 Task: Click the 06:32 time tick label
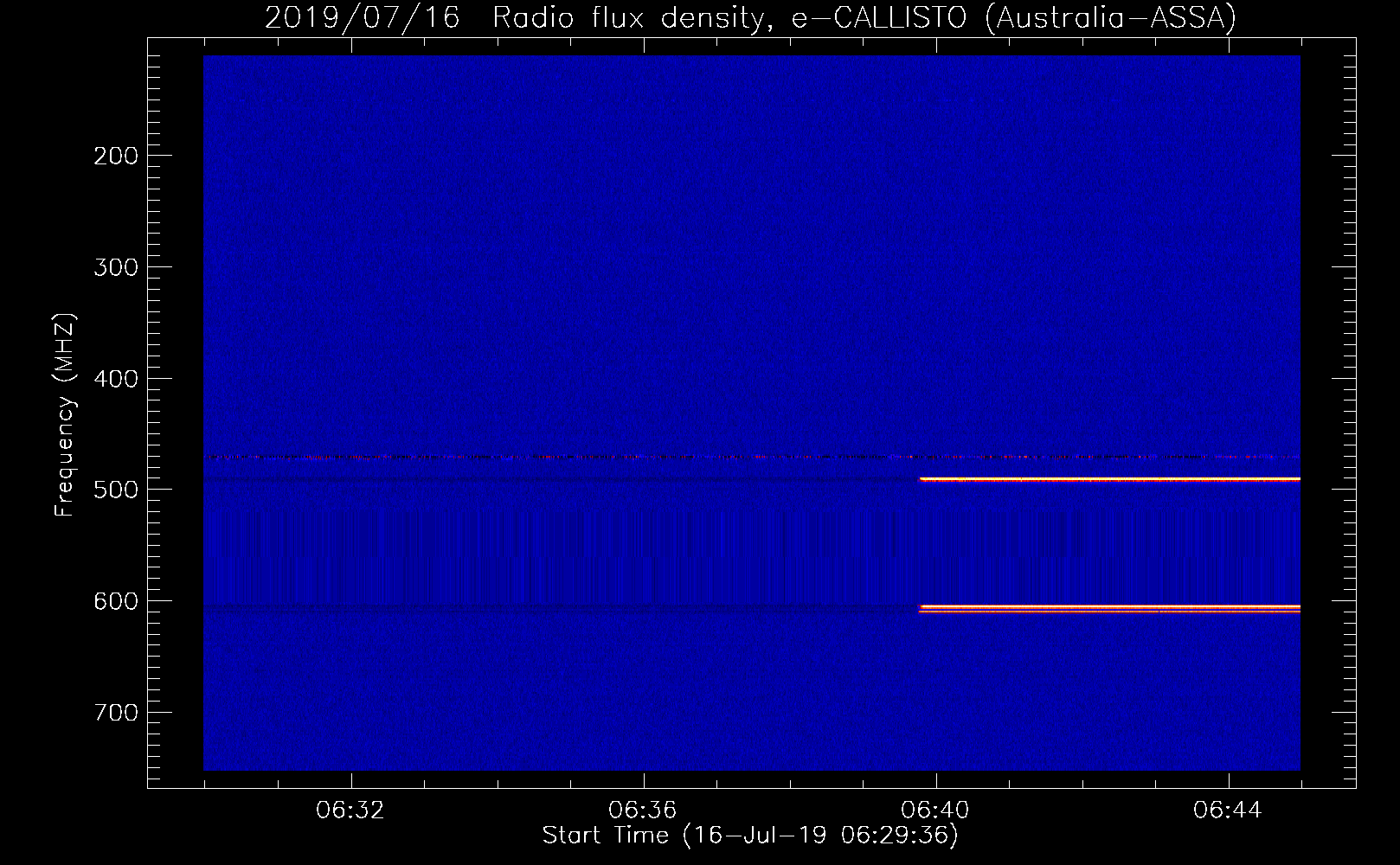tap(350, 811)
